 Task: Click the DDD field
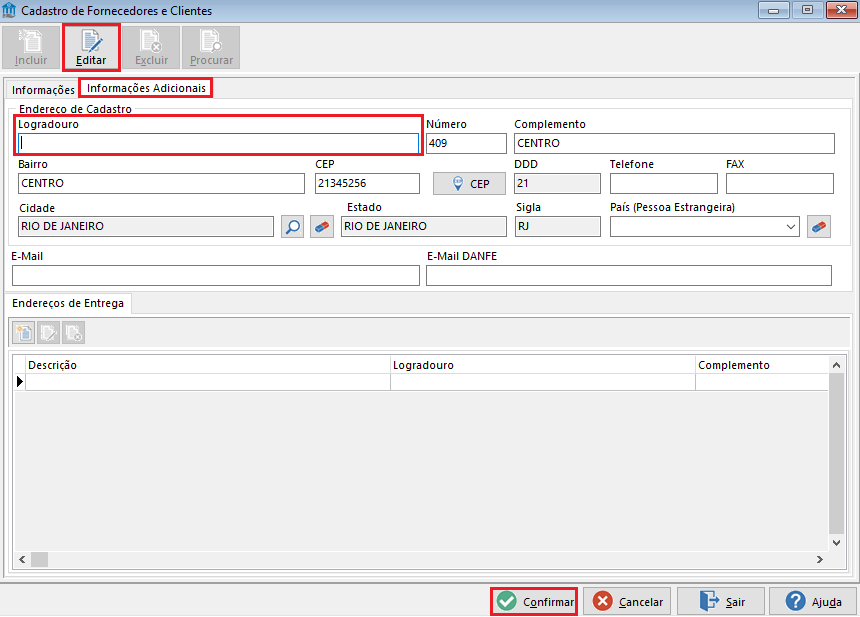(x=557, y=183)
